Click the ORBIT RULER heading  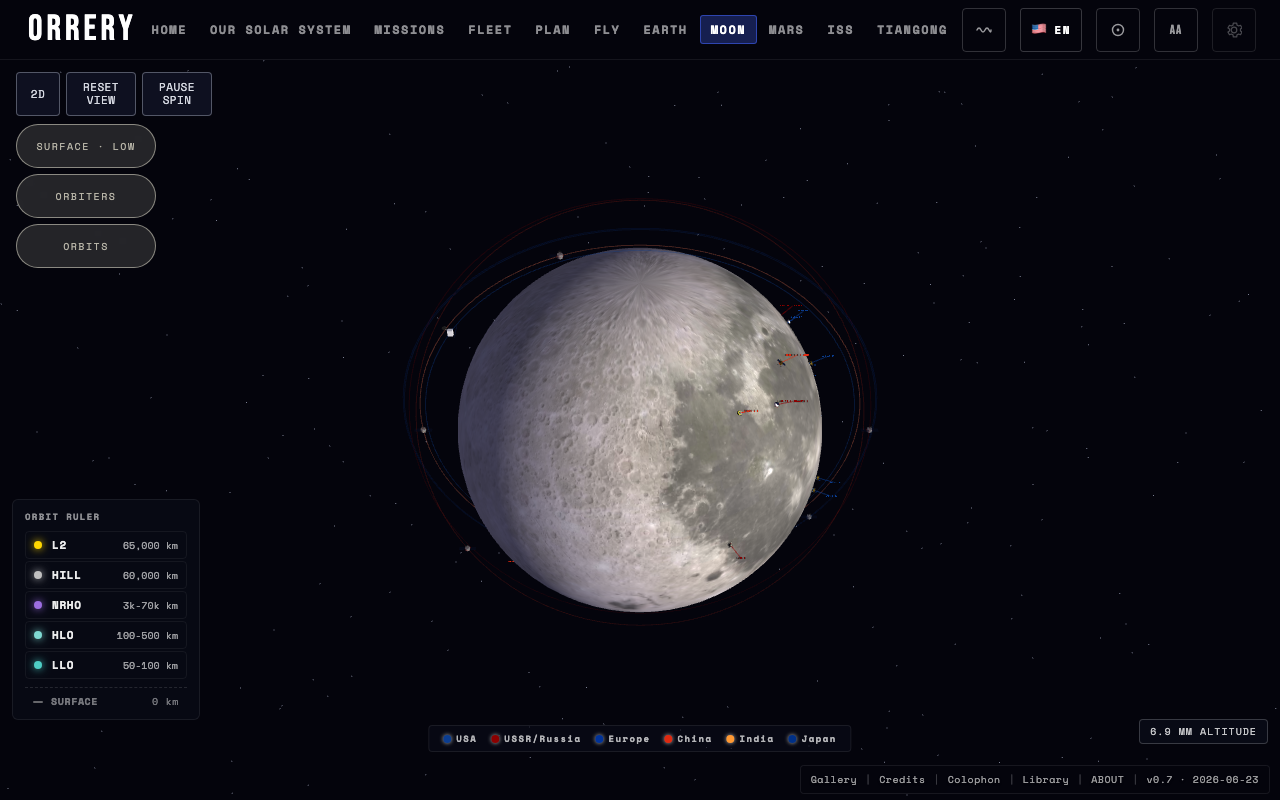[62, 517]
